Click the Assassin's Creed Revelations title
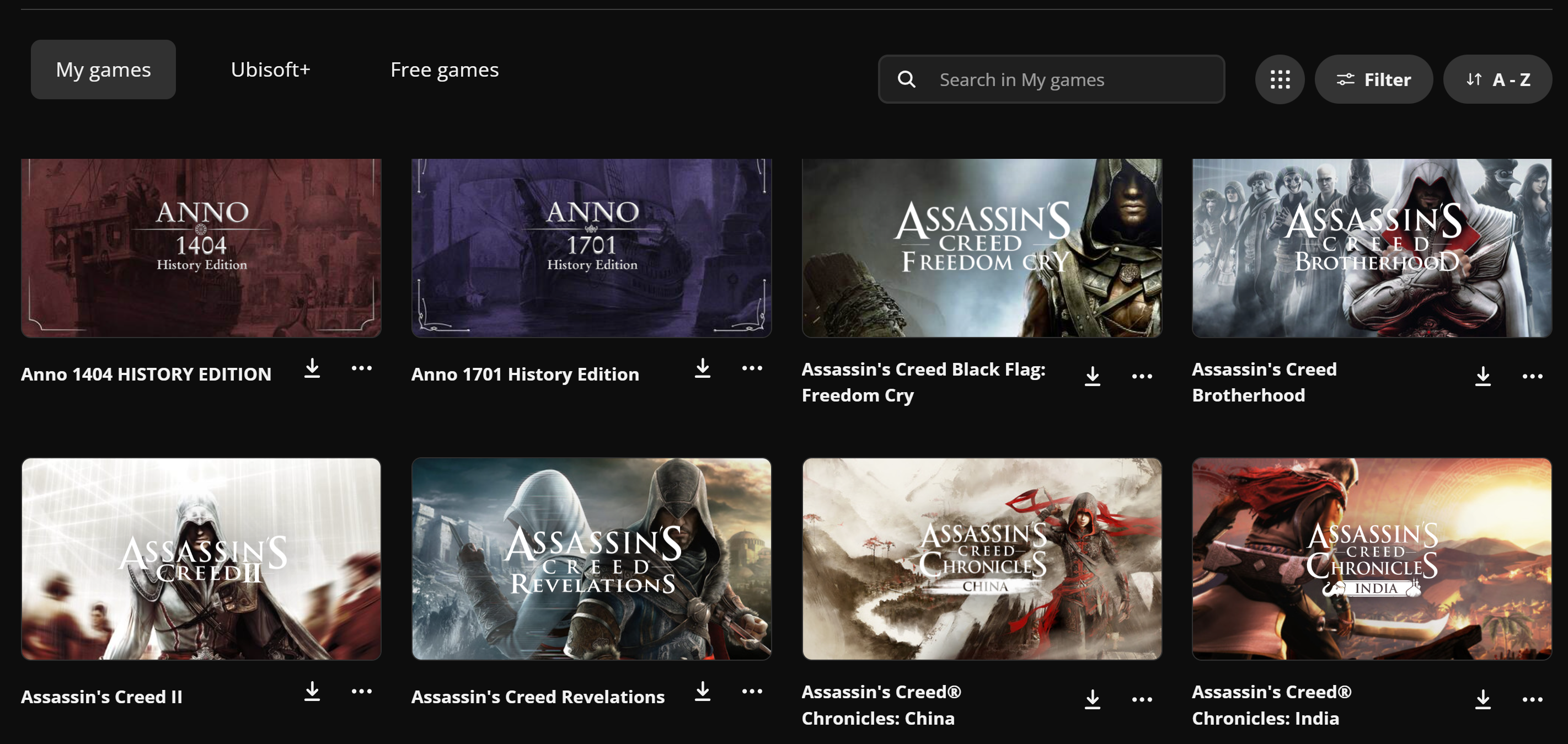Image resolution: width=1568 pixels, height=744 pixels. [538, 697]
